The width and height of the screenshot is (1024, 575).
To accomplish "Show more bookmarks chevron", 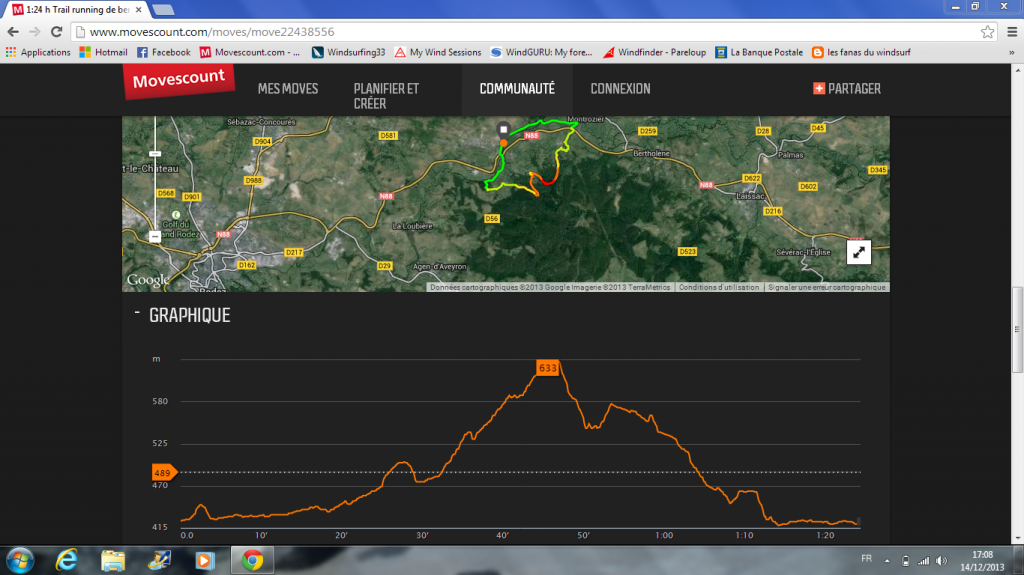I will point(1012,52).
